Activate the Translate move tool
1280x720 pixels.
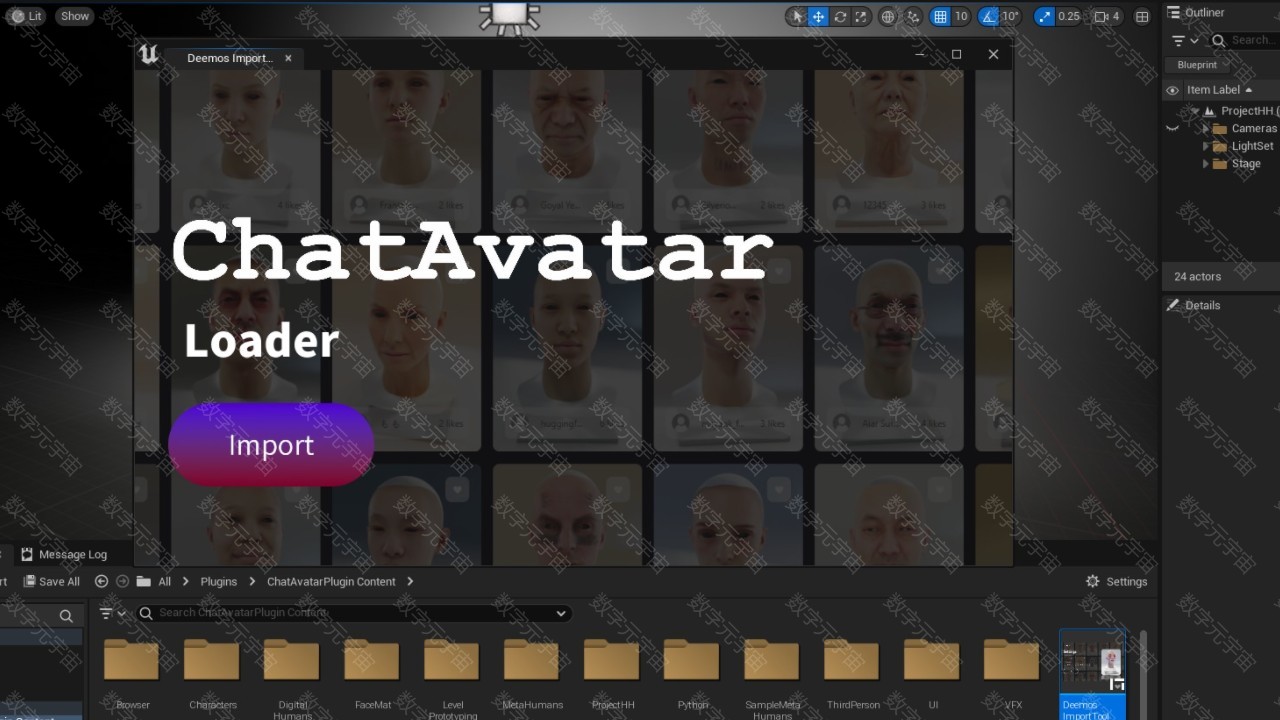pyautogui.click(x=818, y=16)
